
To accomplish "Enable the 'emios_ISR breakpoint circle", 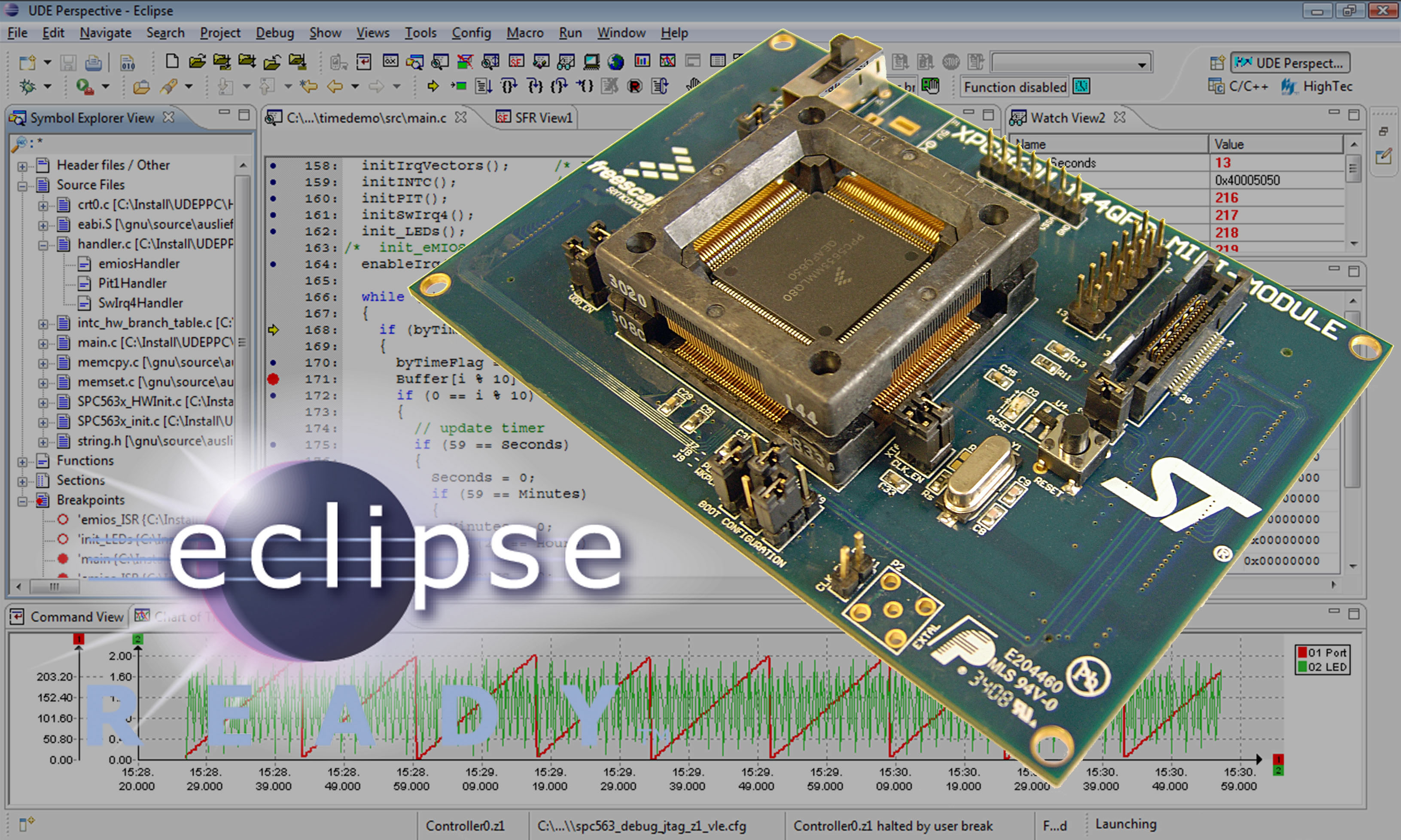I will pos(63,519).
